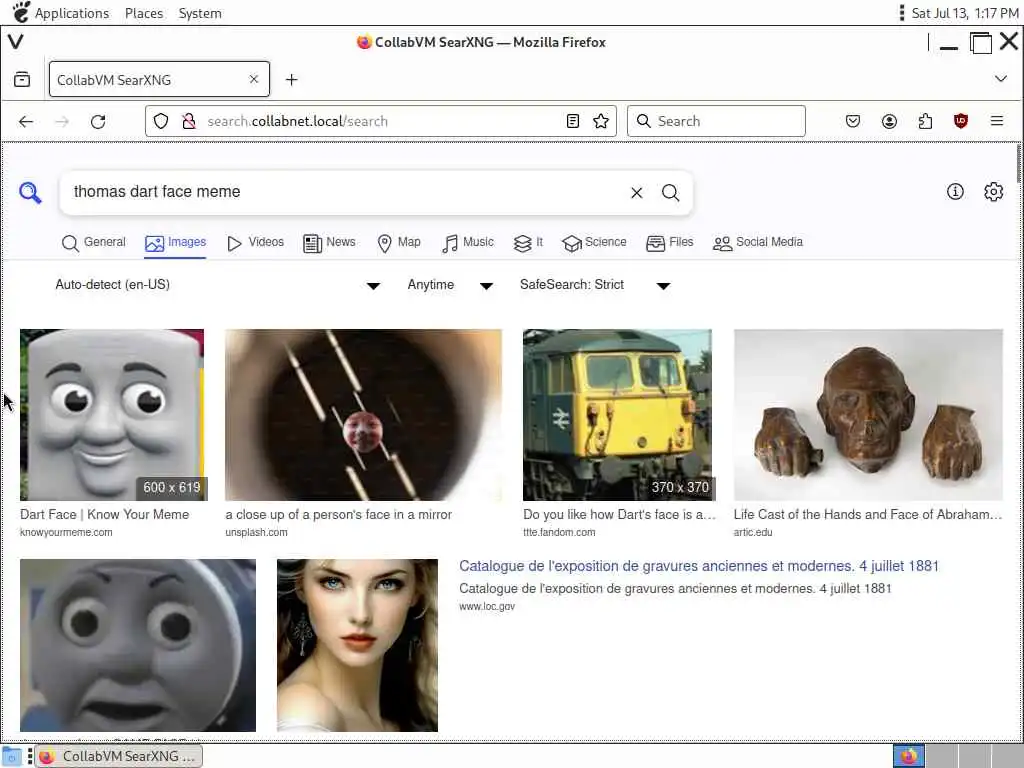Click the unsplash.com source text
1024x768 pixels.
(x=256, y=532)
